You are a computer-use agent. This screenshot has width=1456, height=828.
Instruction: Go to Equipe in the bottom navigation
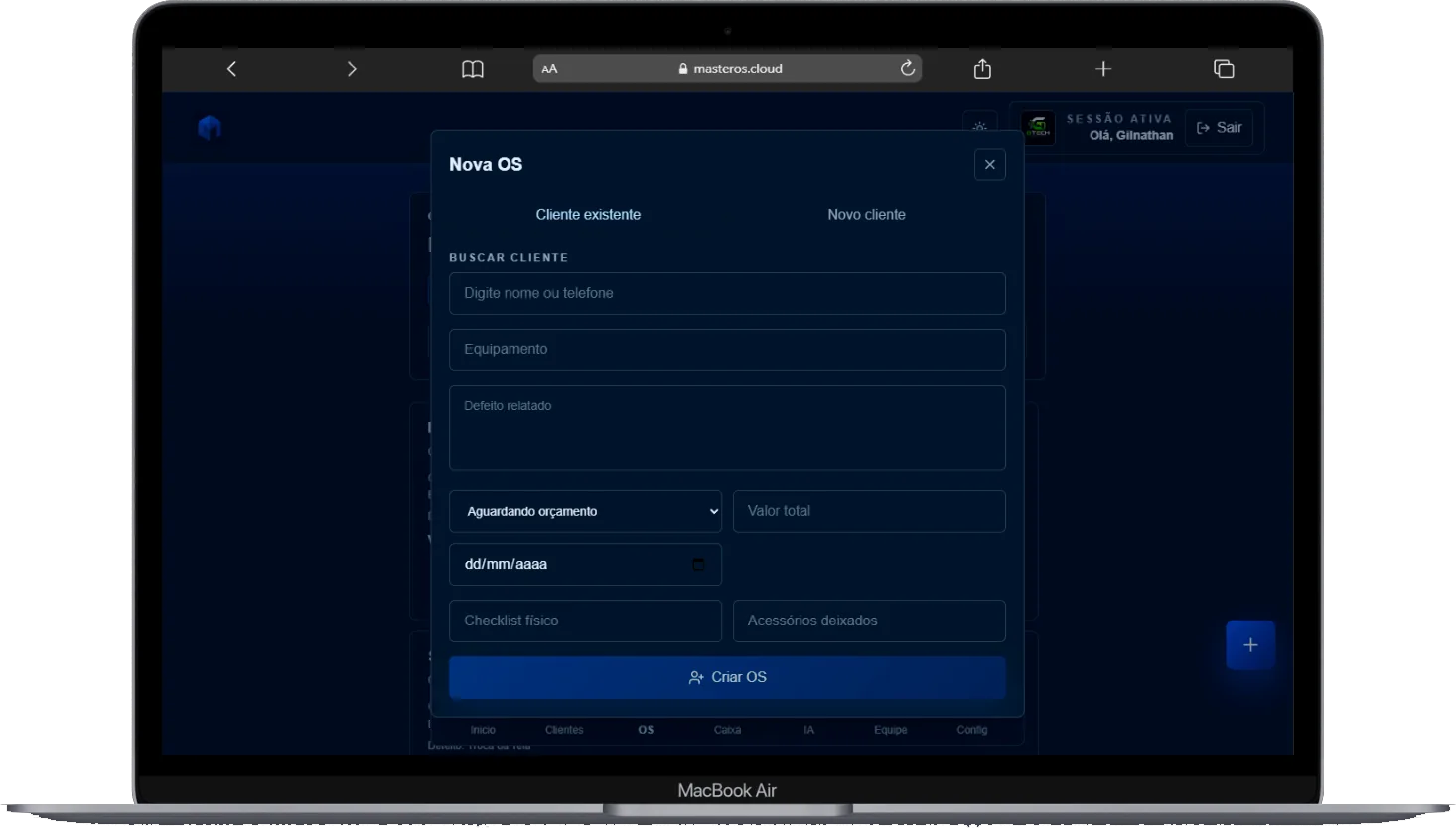tap(890, 730)
